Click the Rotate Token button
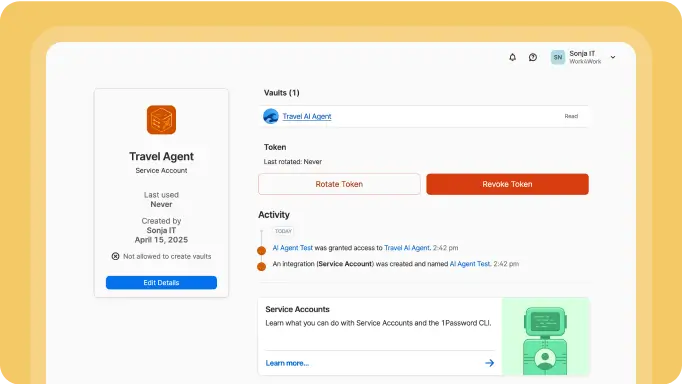The height and width of the screenshot is (384, 682). pos(339,184)
